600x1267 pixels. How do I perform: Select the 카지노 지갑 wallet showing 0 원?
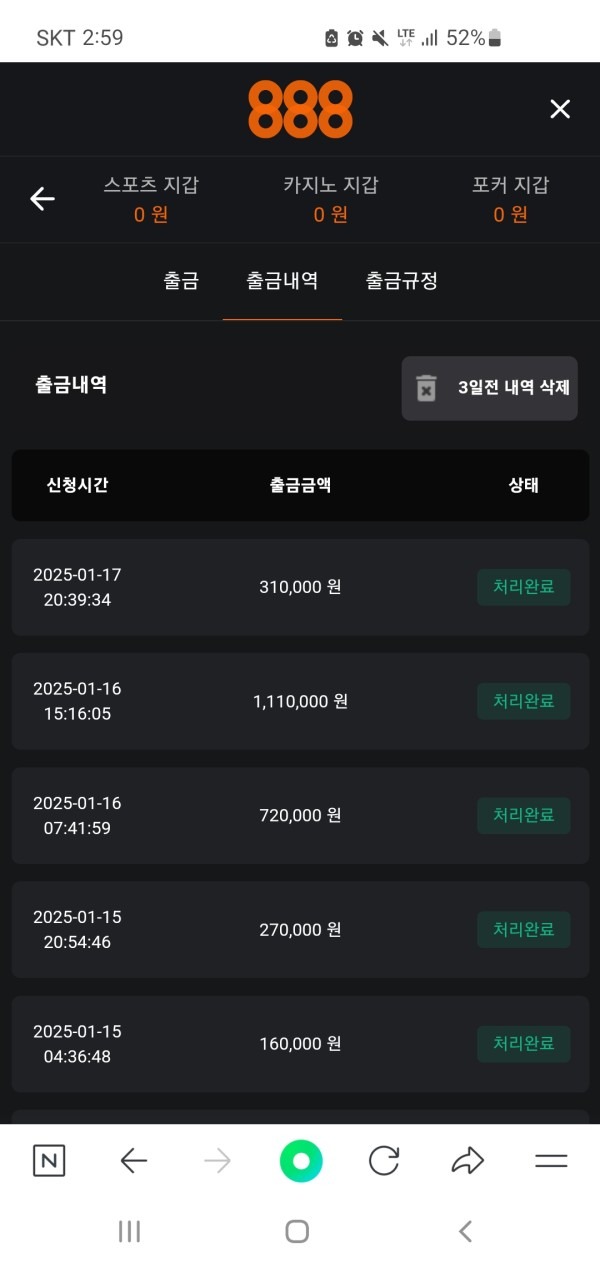[x=330, y=199]
